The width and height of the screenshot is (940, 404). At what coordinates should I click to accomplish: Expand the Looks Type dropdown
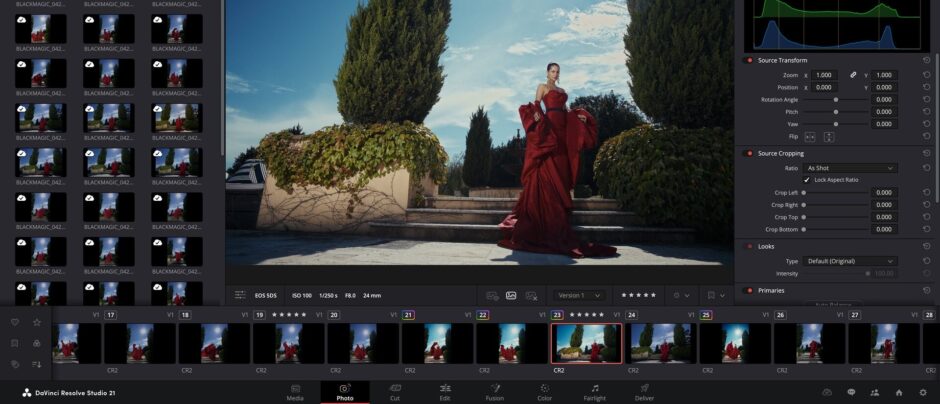tap(850, 261)
